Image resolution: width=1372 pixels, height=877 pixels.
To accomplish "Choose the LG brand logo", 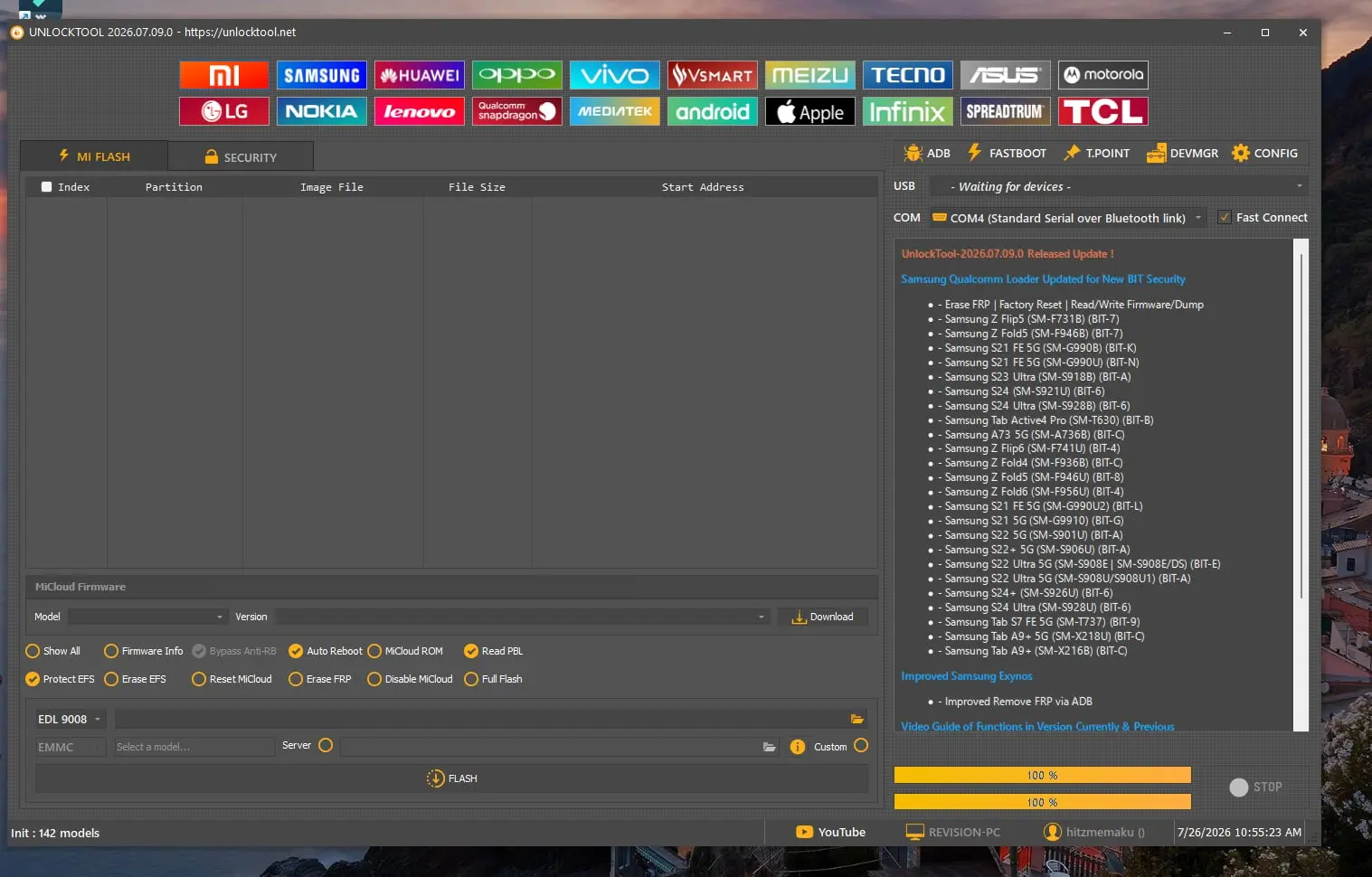I will pos(224,111).
